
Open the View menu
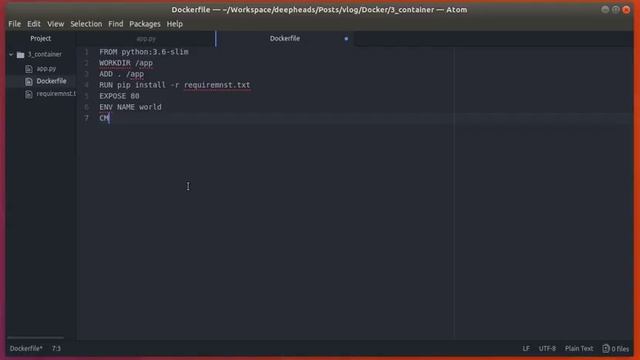[56, 24]
